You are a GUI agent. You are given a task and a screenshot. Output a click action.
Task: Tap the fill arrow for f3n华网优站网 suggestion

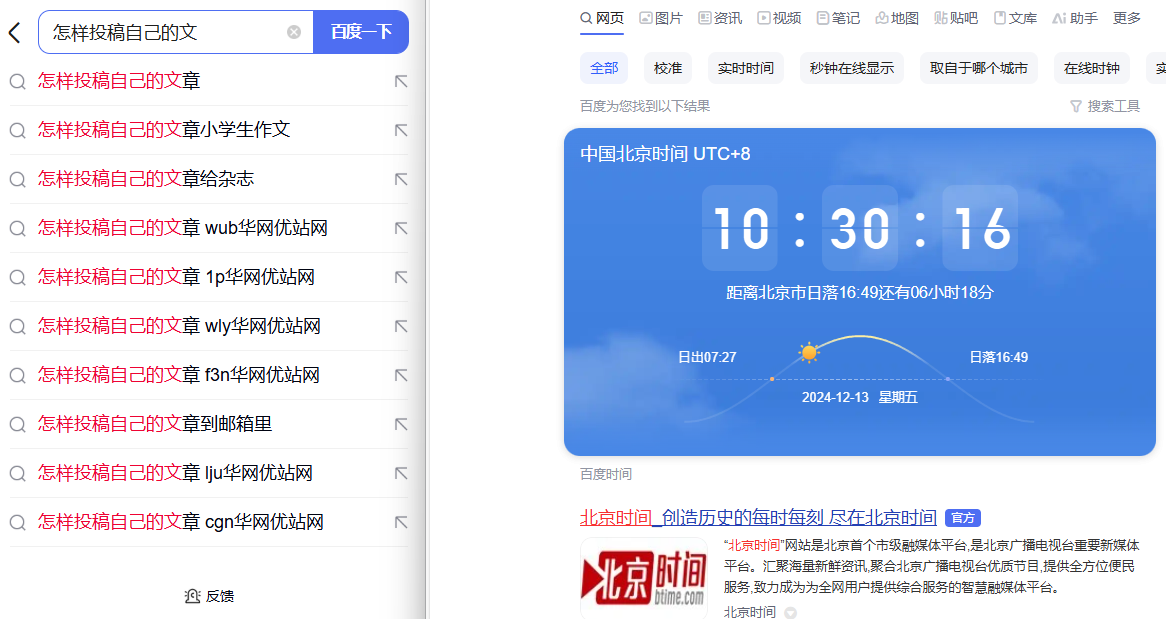(401, 376)
